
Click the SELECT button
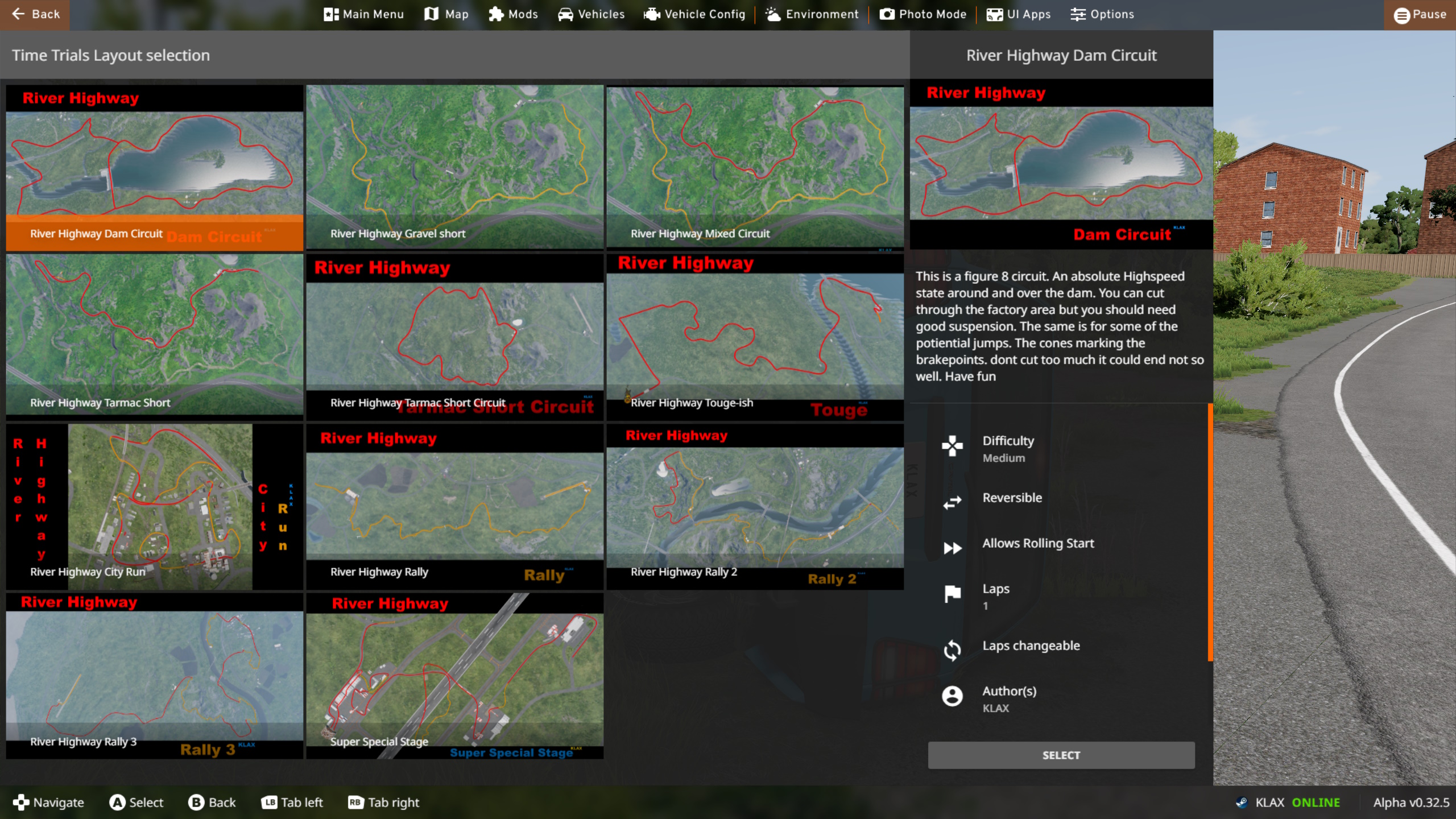coord(1061,755)
